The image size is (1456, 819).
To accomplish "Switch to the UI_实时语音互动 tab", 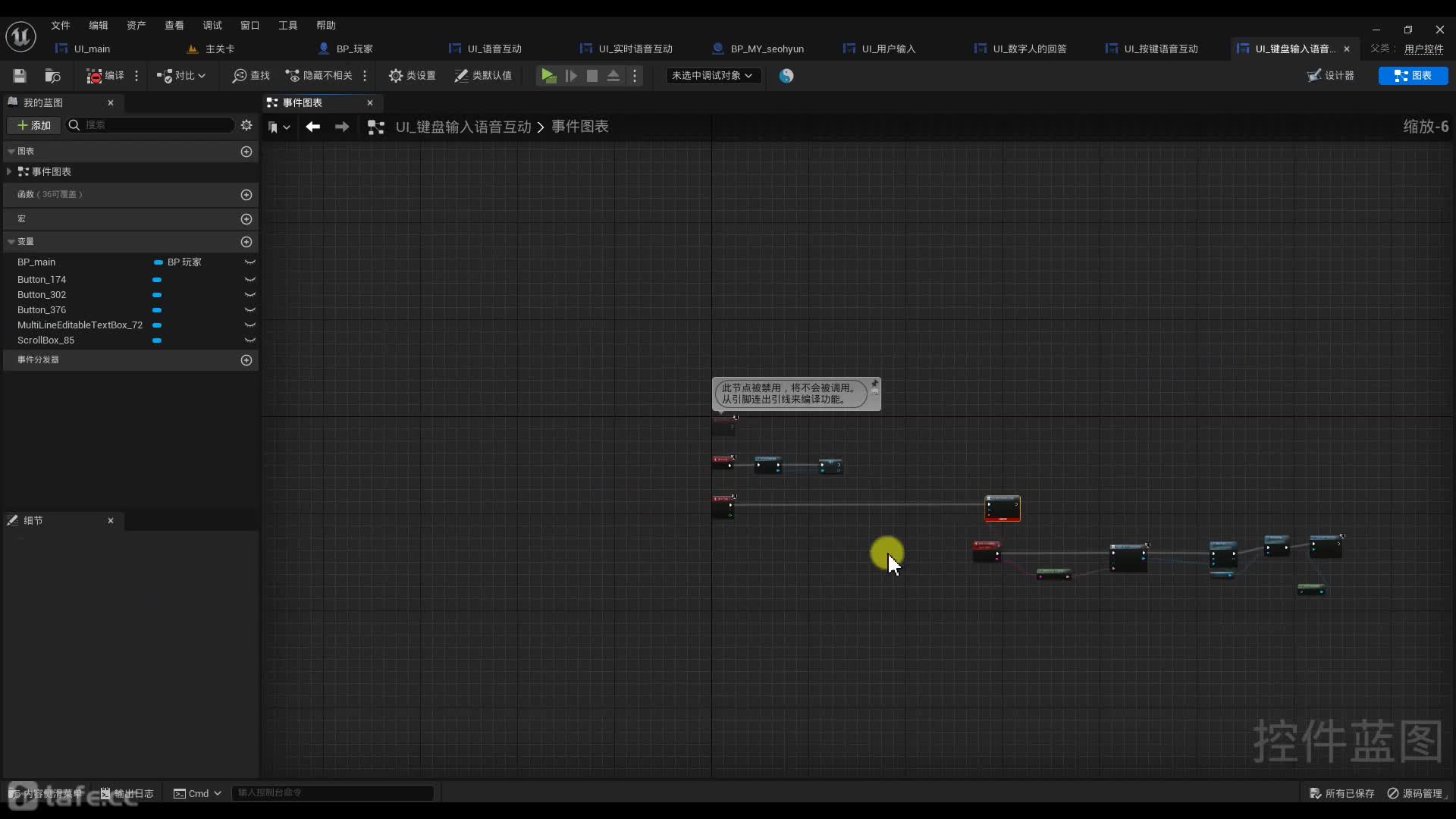I will [x=635, y=49].
